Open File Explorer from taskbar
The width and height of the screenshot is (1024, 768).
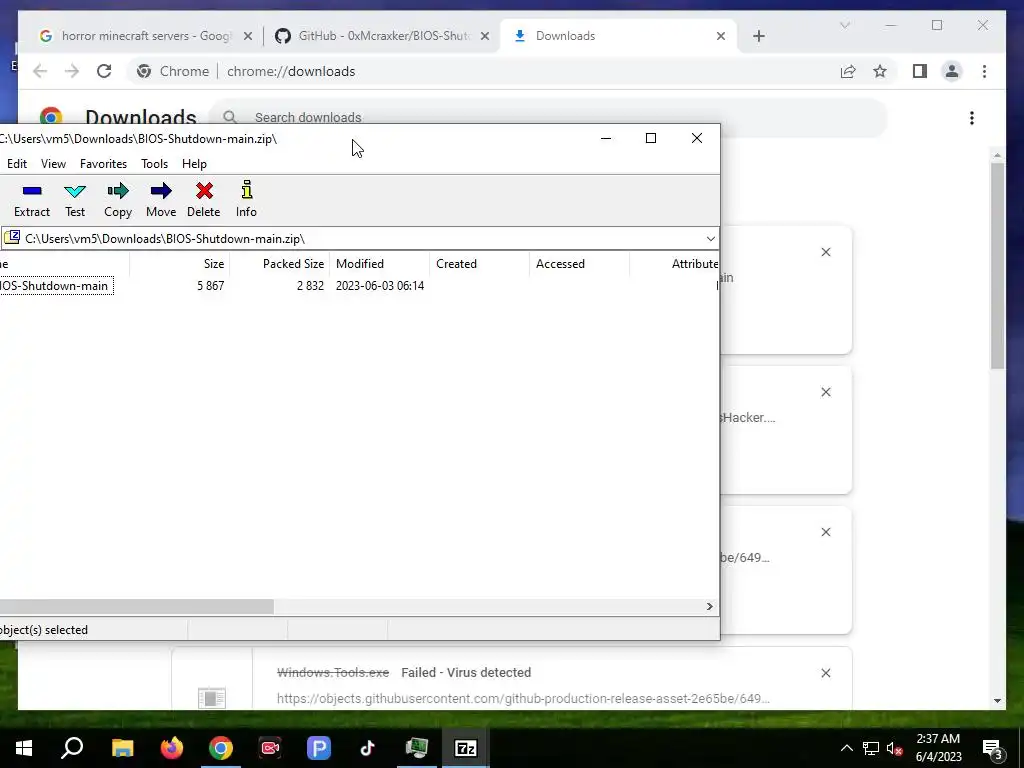[122, 748]
